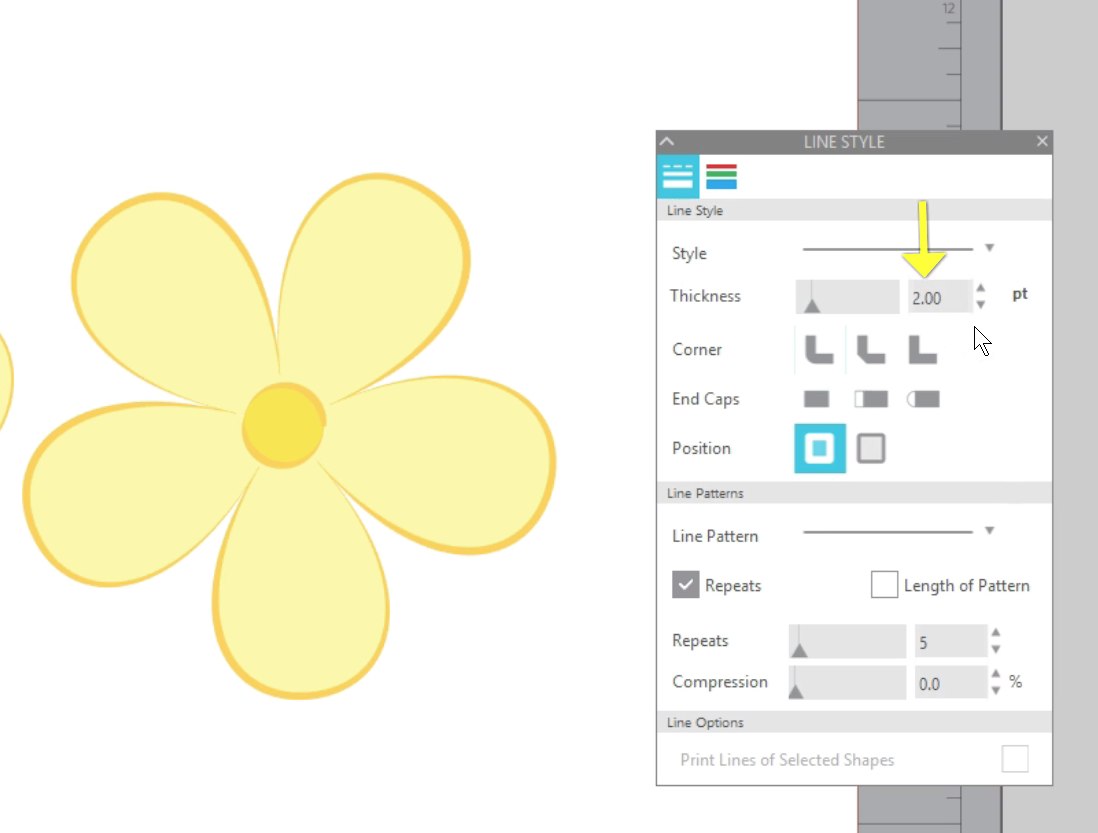Open the Line Style tab icon
Image resolution: width=1098 pixels, height=833 pixels.
coord(677,176)
